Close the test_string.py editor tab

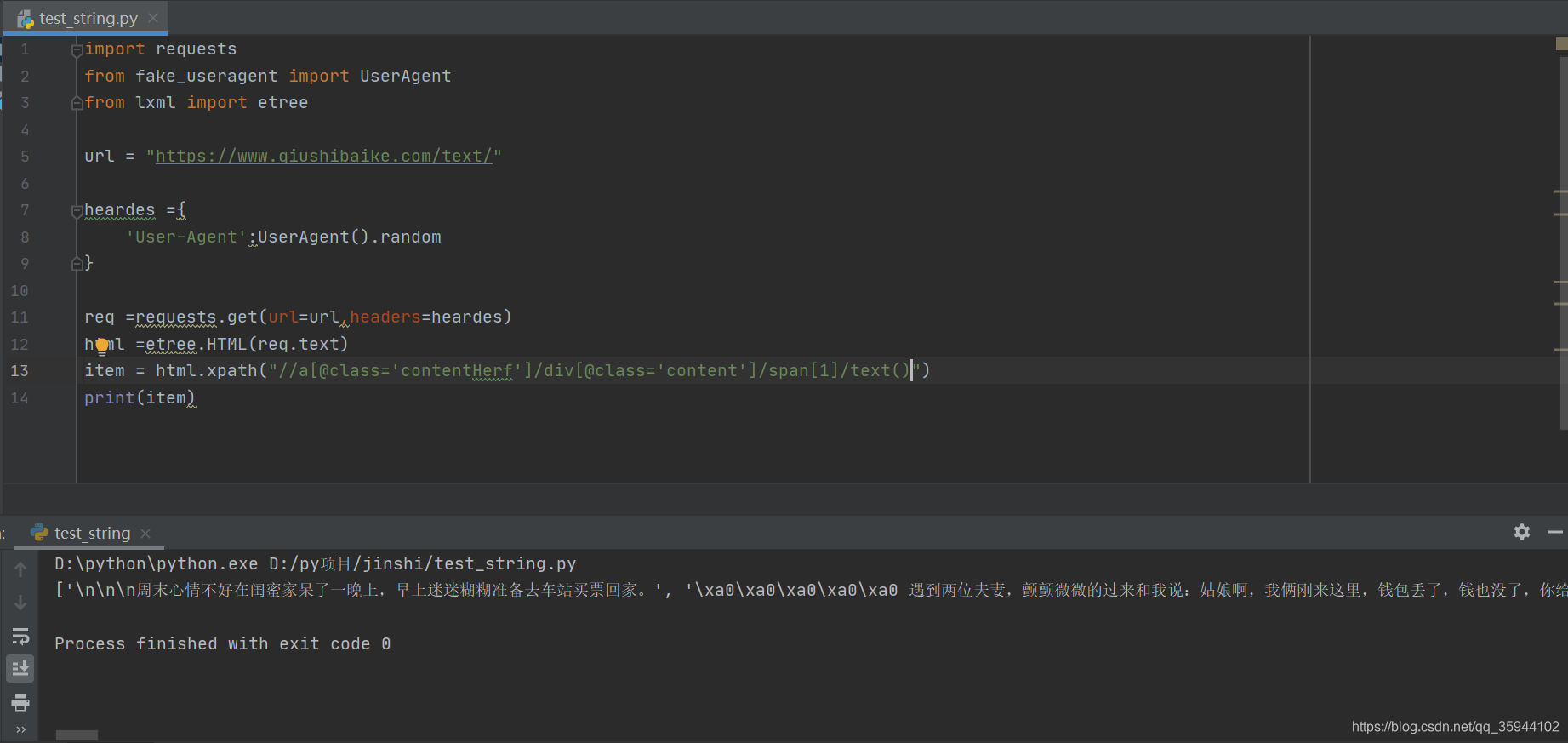153,18
